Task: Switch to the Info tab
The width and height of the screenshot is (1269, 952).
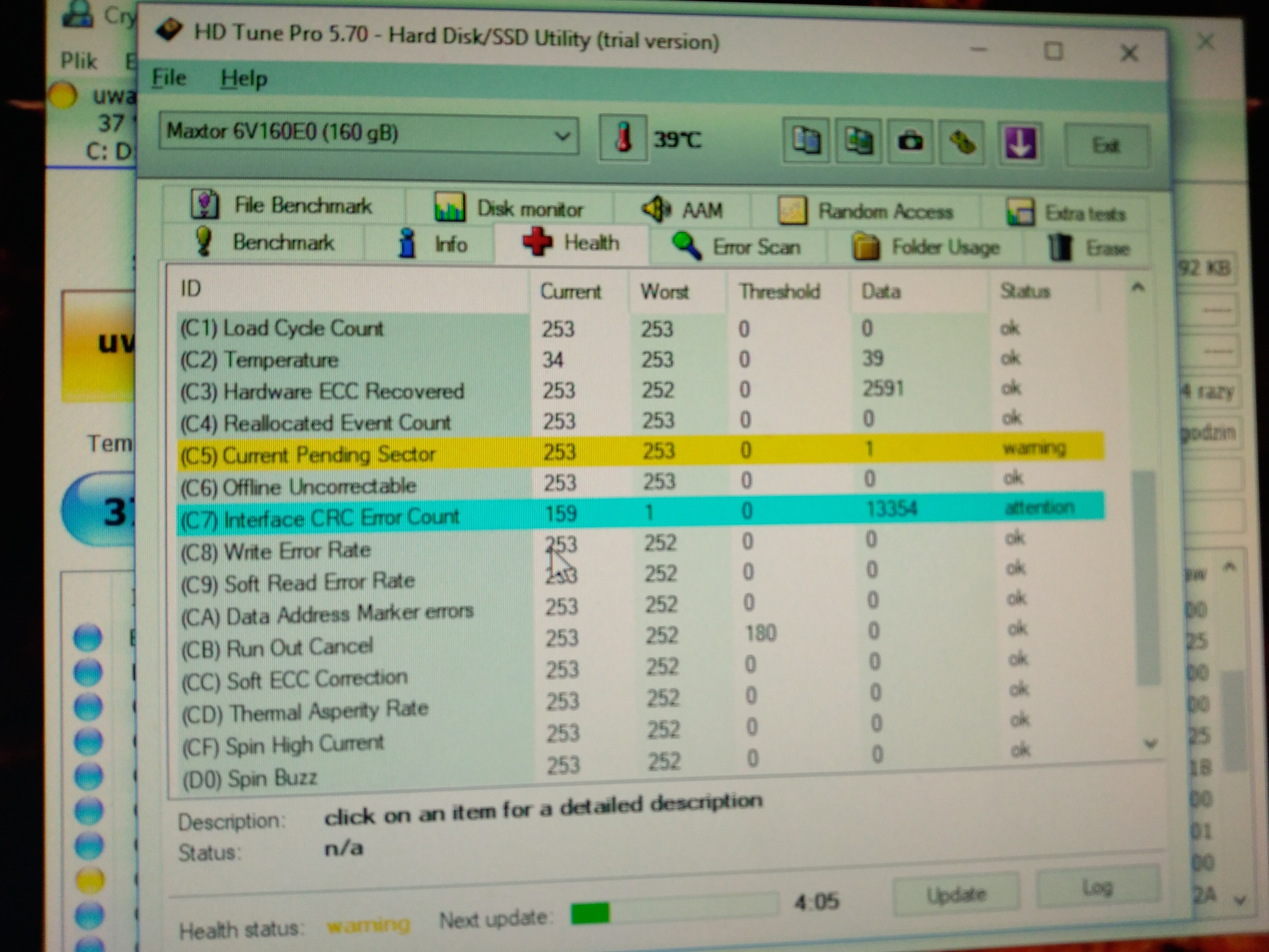Action: (430, 244)
